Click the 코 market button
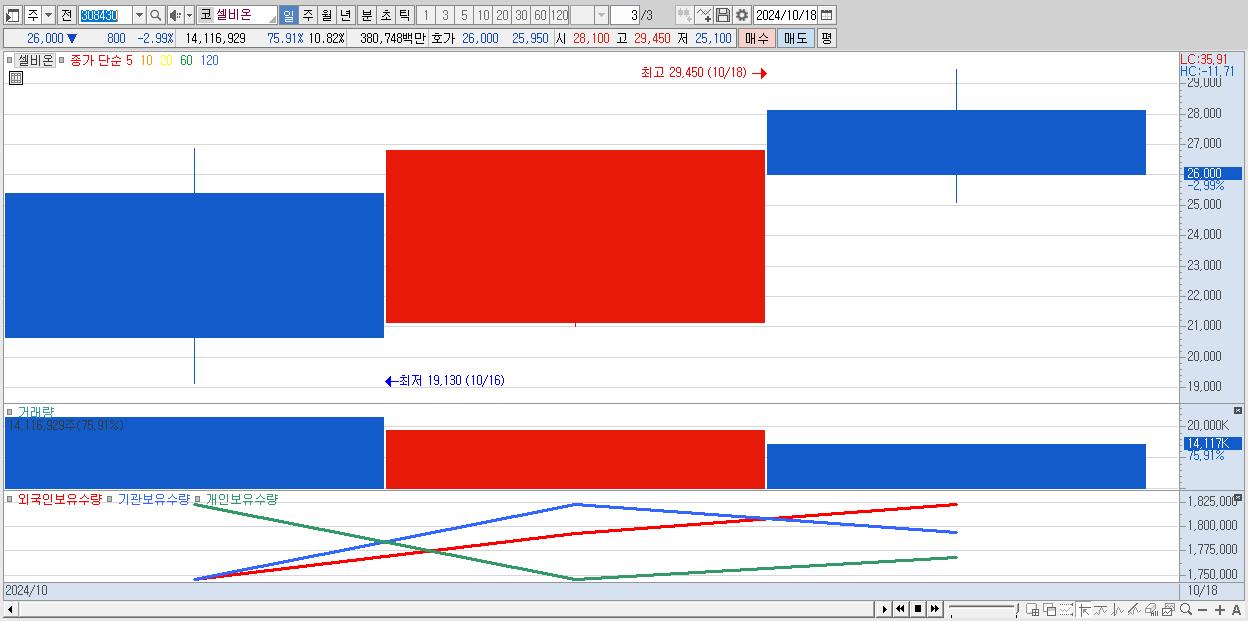The width and height of the screenshot is (1248, 621). (205, 15)
